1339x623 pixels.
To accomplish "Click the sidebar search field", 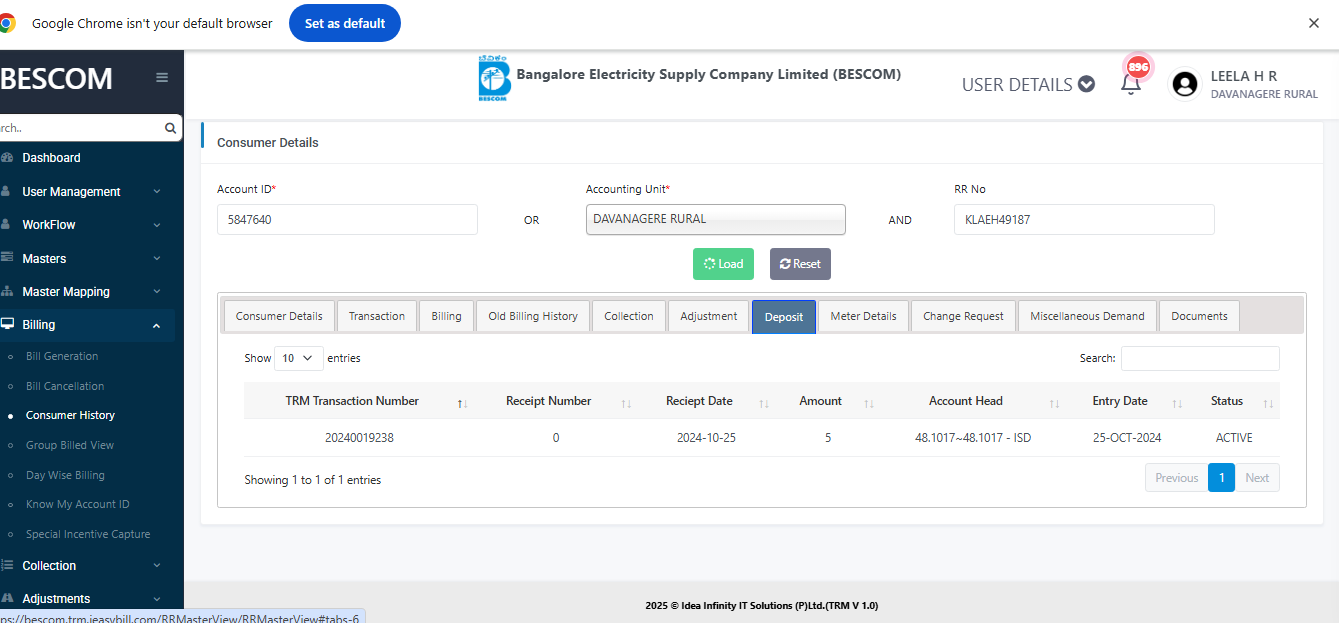I will click(x=80, y=128).
